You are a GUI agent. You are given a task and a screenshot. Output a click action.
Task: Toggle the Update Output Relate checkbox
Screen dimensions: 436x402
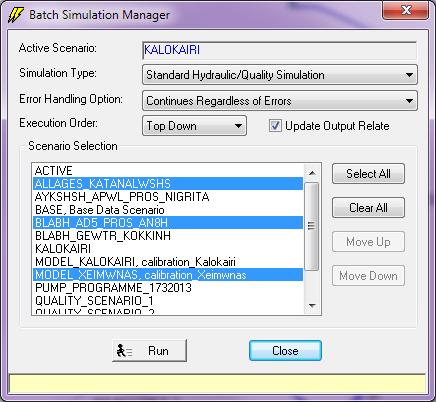point(275,126)
